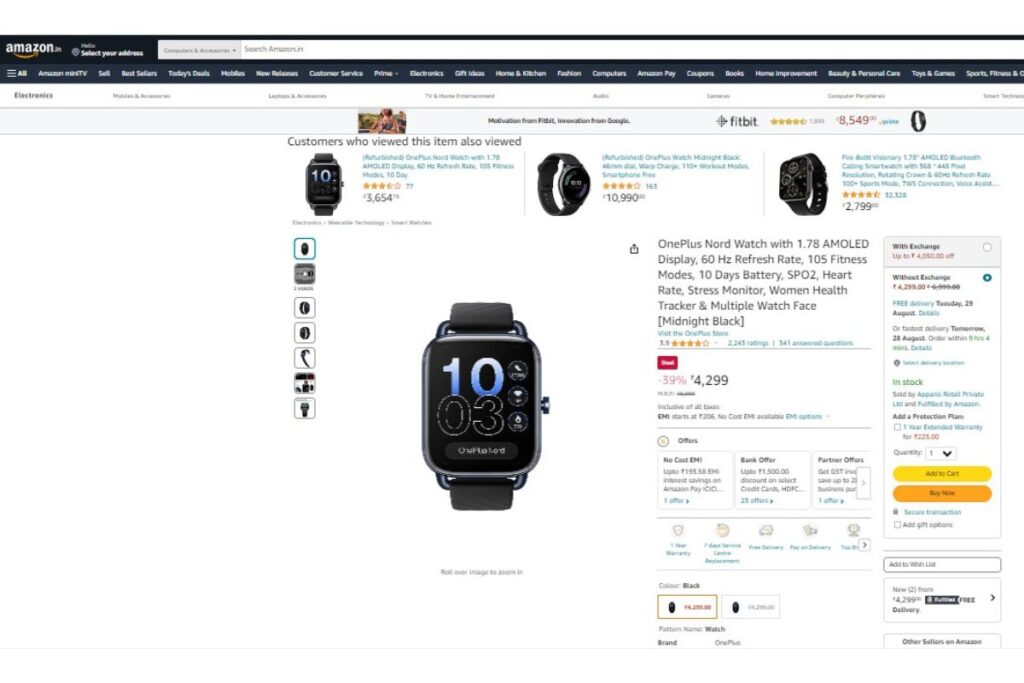This screenshot has height=683, width=1024.
Task: Open the Quantity dropdown
Action: pos(941,453)
